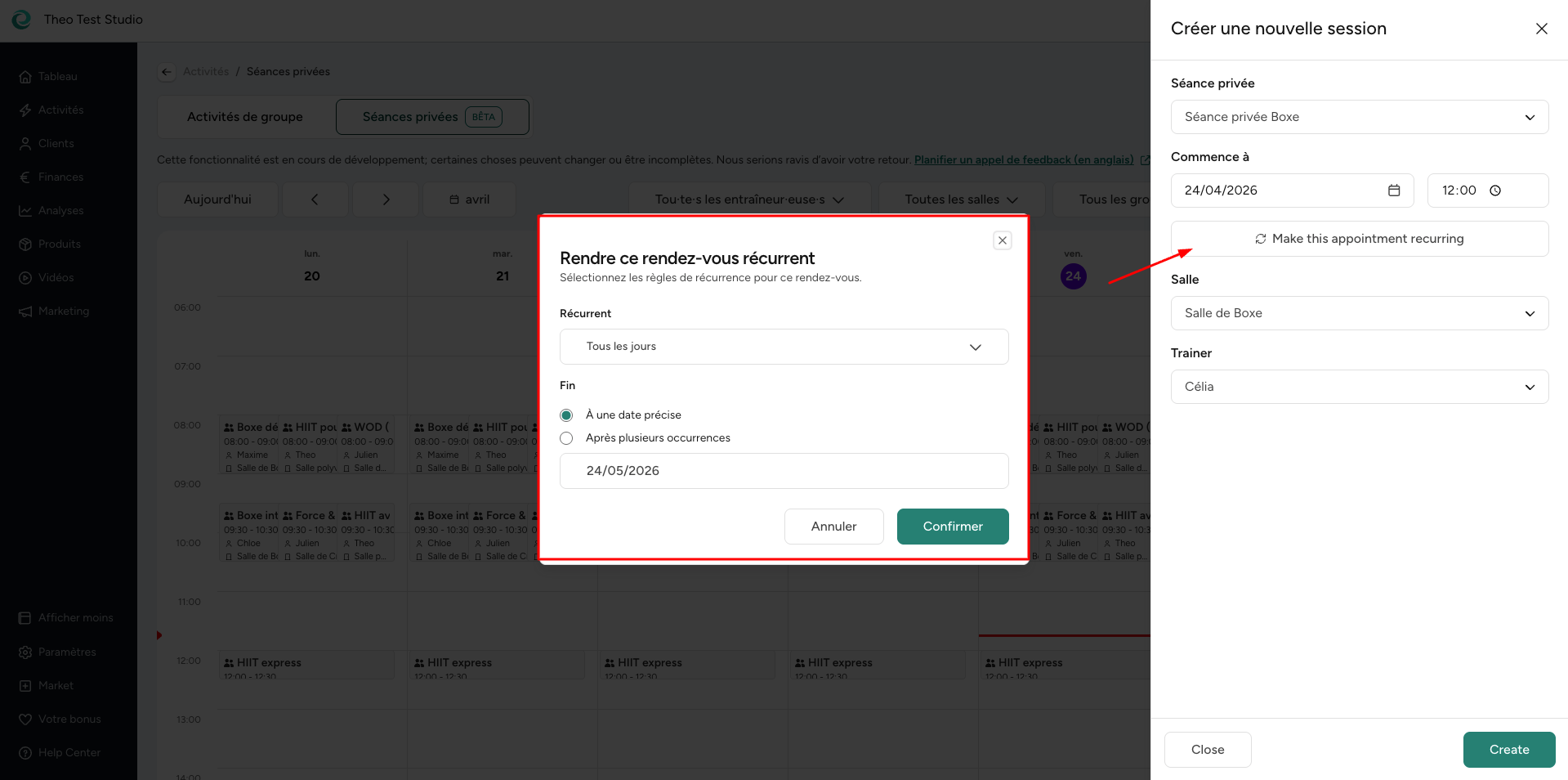Close the recurring appointment dialog
The image size is (1568, 780).
click(x=1002, y=240)
